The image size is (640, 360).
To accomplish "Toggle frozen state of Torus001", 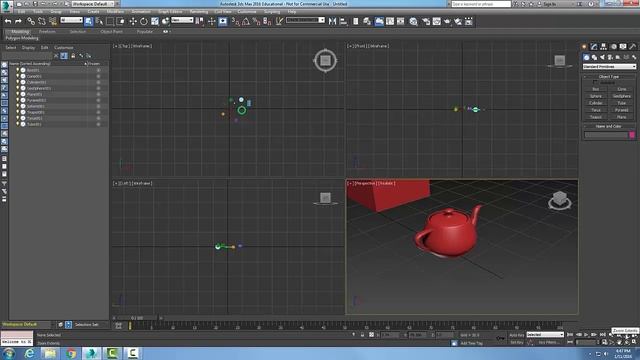I will 98,118.
